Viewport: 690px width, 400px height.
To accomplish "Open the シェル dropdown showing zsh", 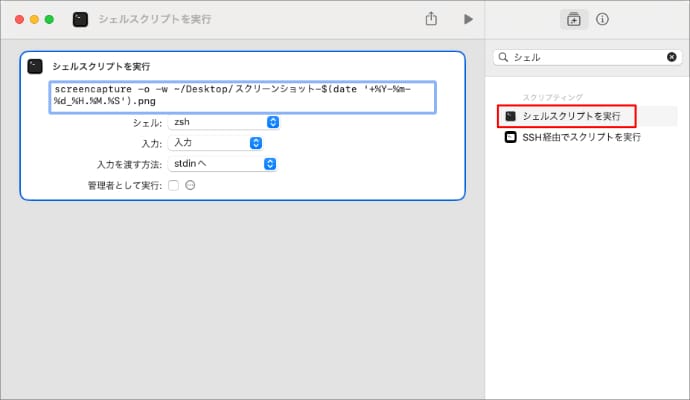I will [223, 122].
